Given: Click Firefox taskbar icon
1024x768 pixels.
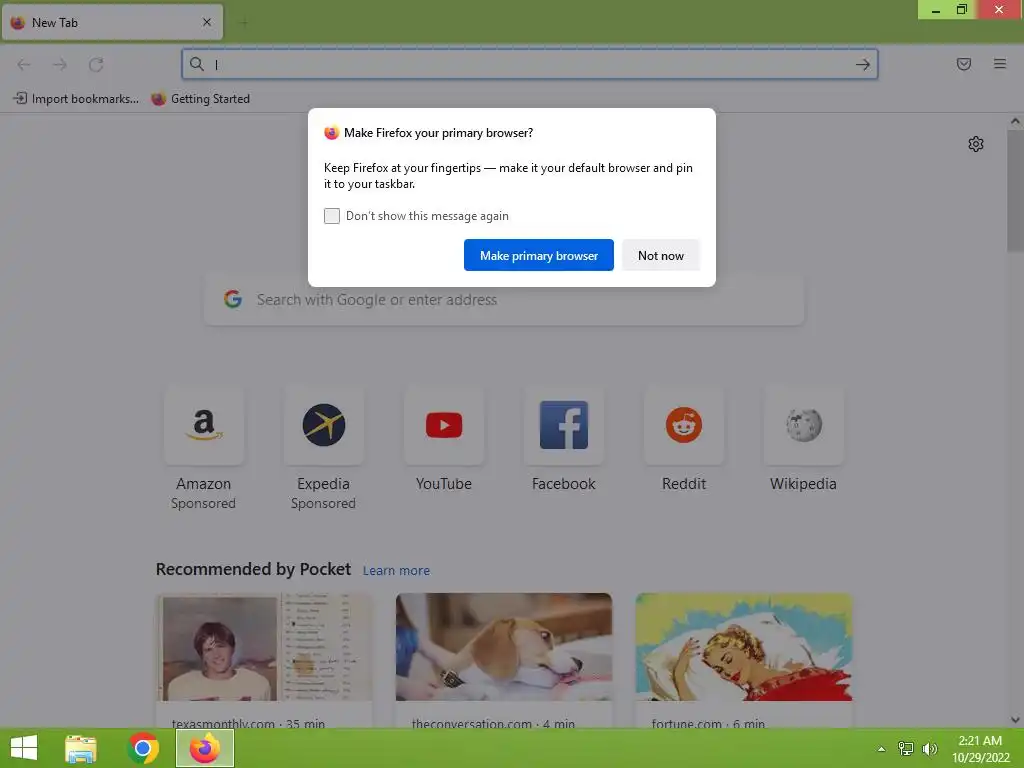Looking at the screenshot, I should [205, 748].
